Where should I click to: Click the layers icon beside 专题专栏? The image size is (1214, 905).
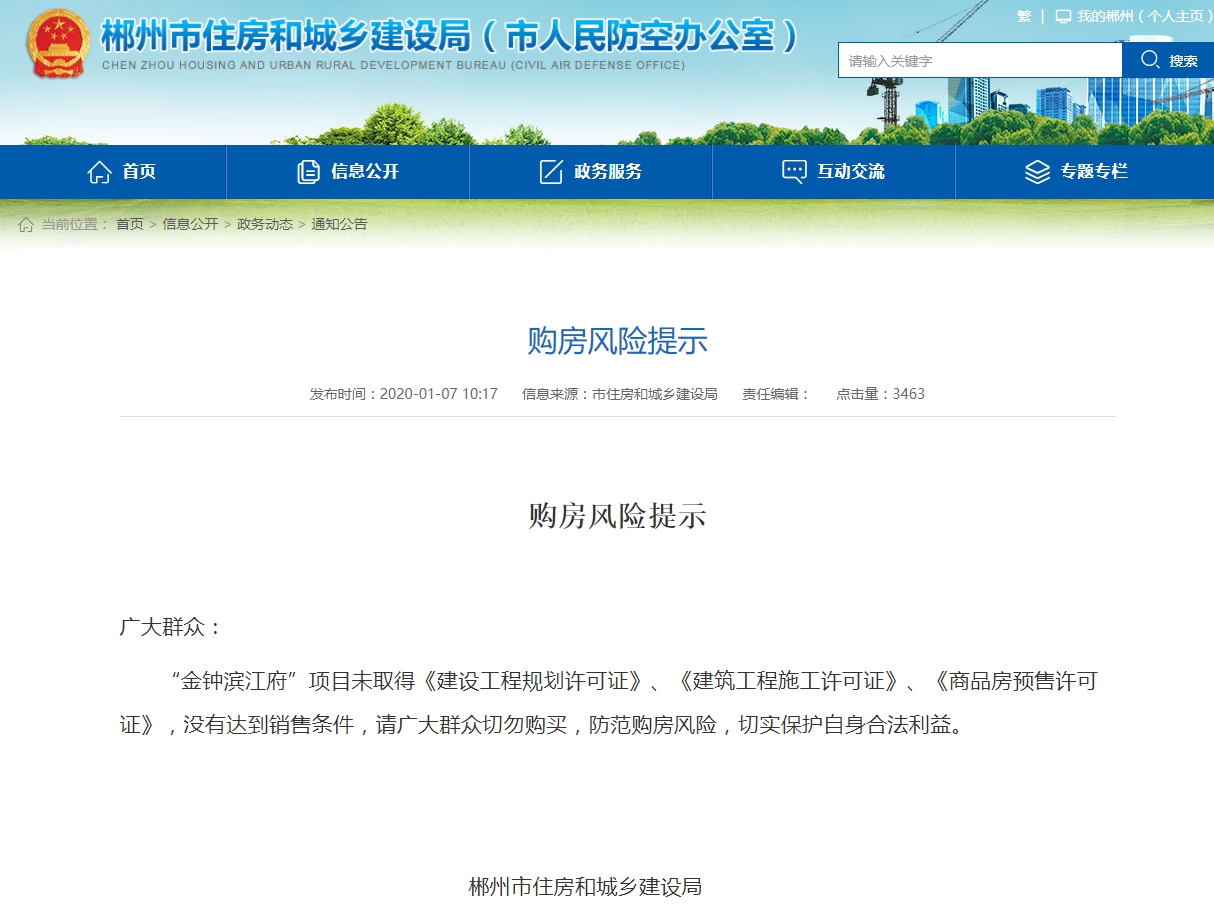(x=1037, y=172)
